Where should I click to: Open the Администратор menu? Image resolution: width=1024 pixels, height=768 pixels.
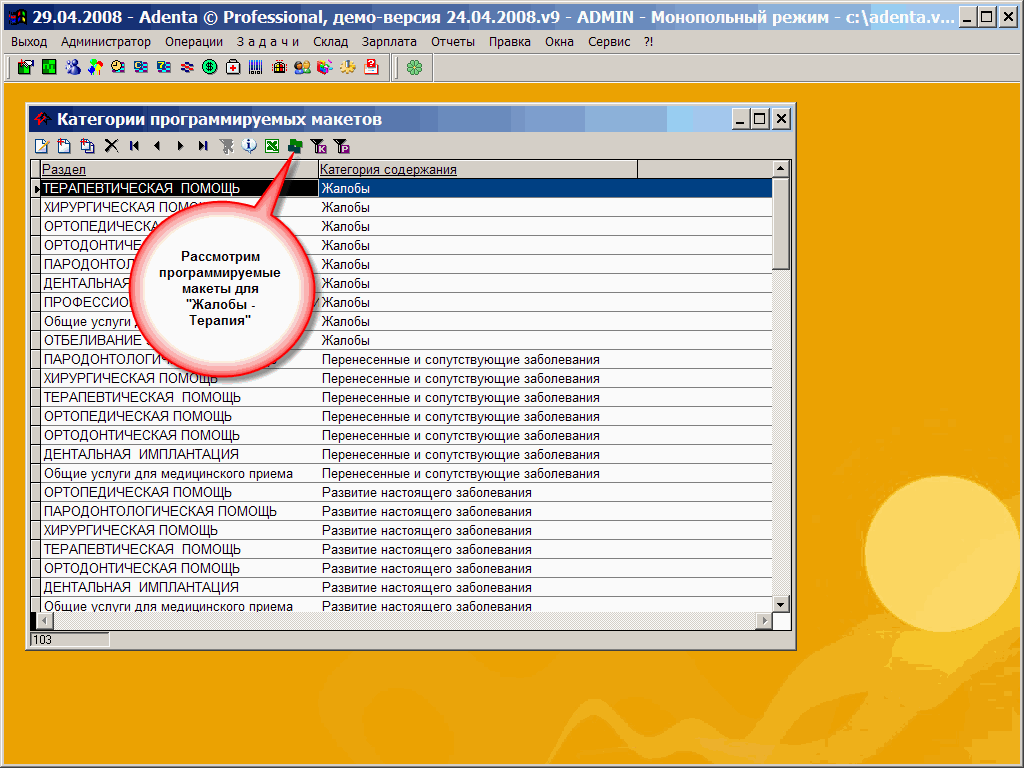point(106,41)
